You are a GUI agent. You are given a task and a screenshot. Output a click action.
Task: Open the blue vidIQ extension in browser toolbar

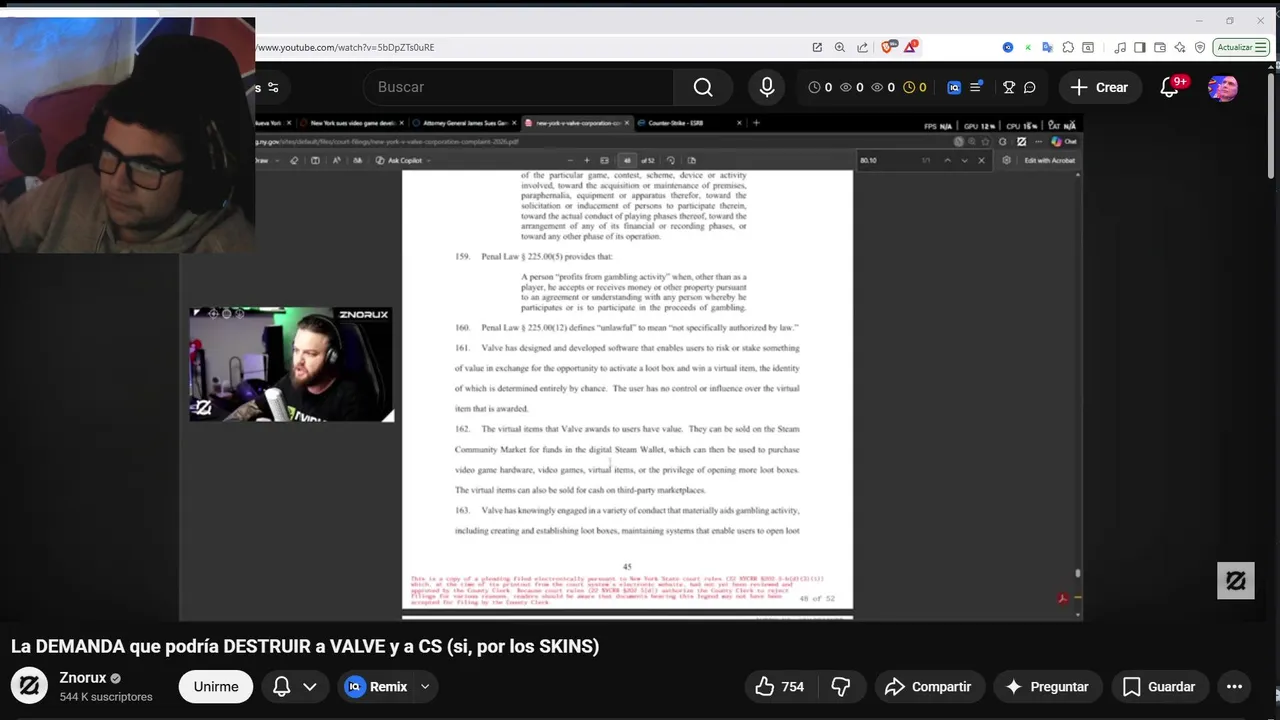[1008, 47]
